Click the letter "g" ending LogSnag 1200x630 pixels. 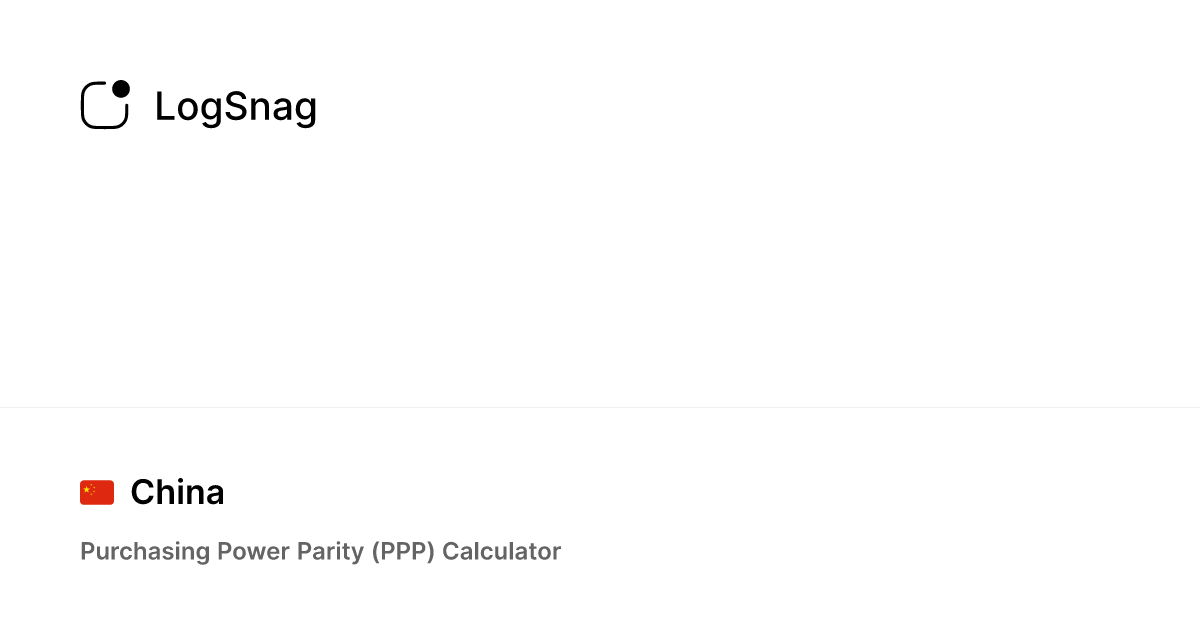[x=306, y=110]
